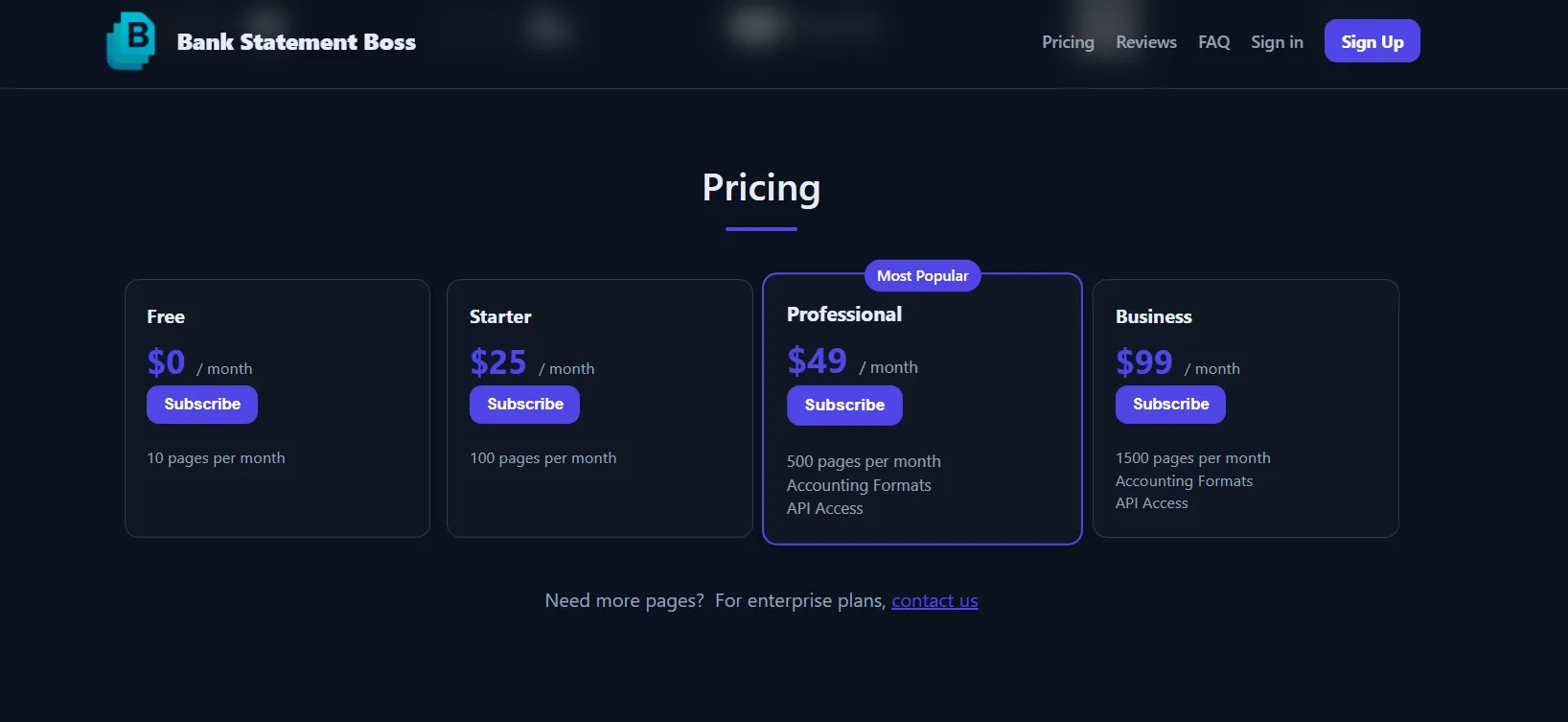1568x722 pixels.
Task: Open the Pricing navigation link
Action: click(x=1068, y=42)
